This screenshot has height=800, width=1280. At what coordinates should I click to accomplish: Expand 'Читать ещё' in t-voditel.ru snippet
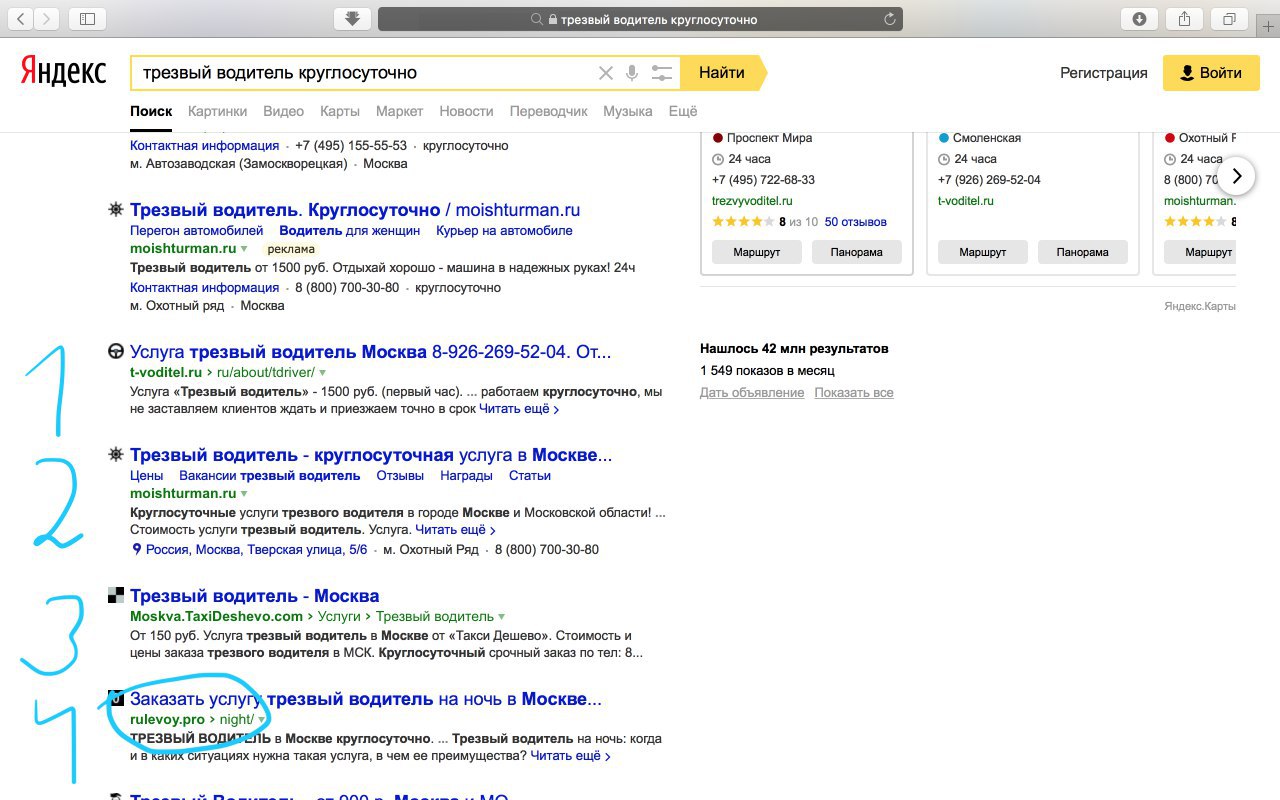pyautogui.click(x=519, y=409)
